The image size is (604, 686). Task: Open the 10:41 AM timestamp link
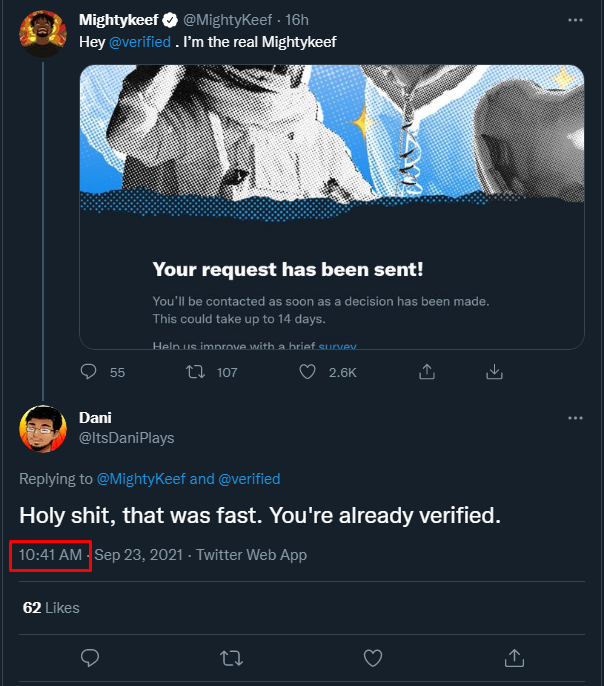(x=50, y=555)
